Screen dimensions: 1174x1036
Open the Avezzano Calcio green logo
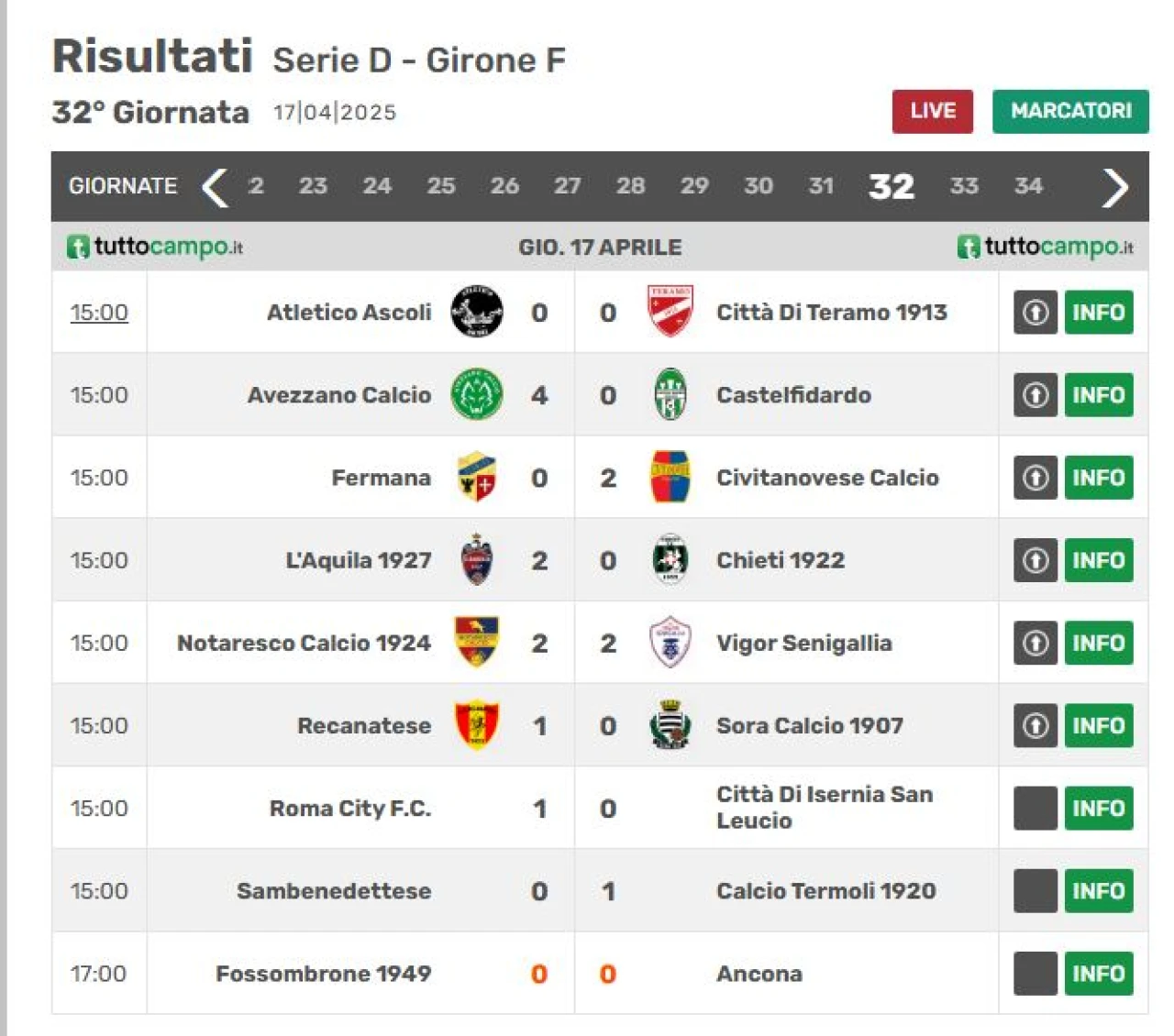pyautogui.click(x=477, y=394)
